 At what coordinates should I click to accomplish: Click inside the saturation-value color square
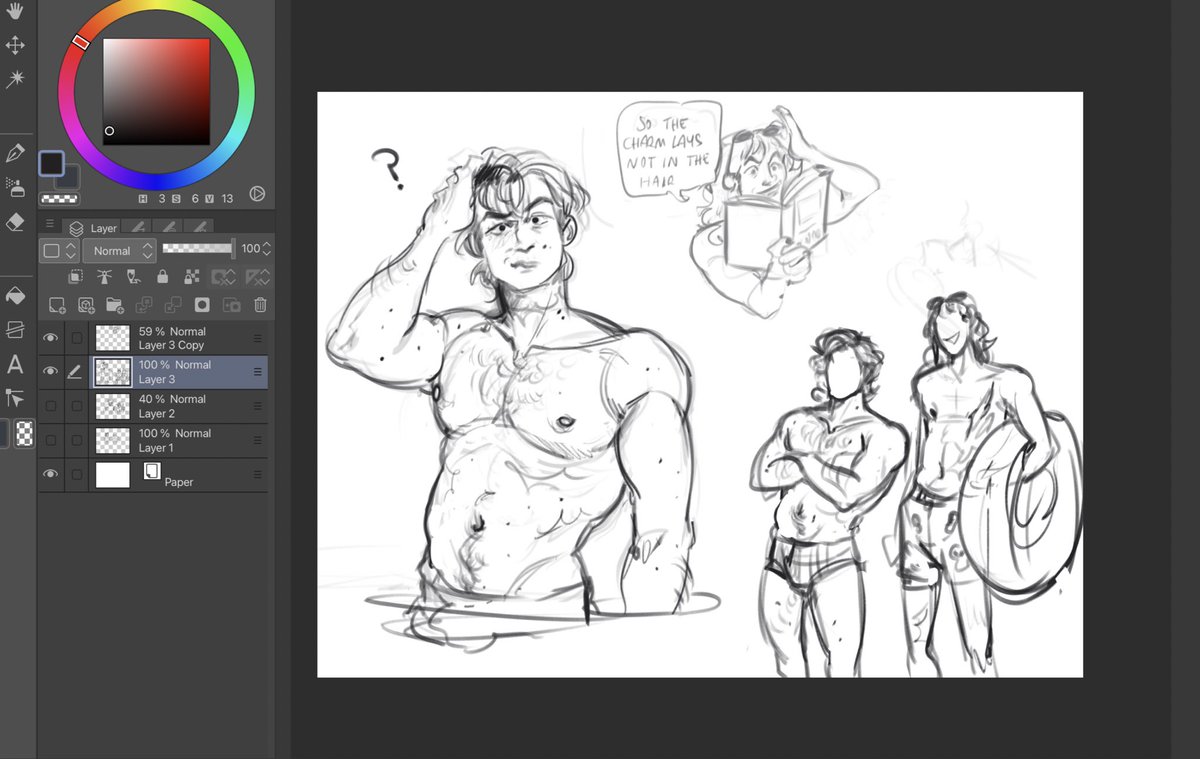pos(157,92)
